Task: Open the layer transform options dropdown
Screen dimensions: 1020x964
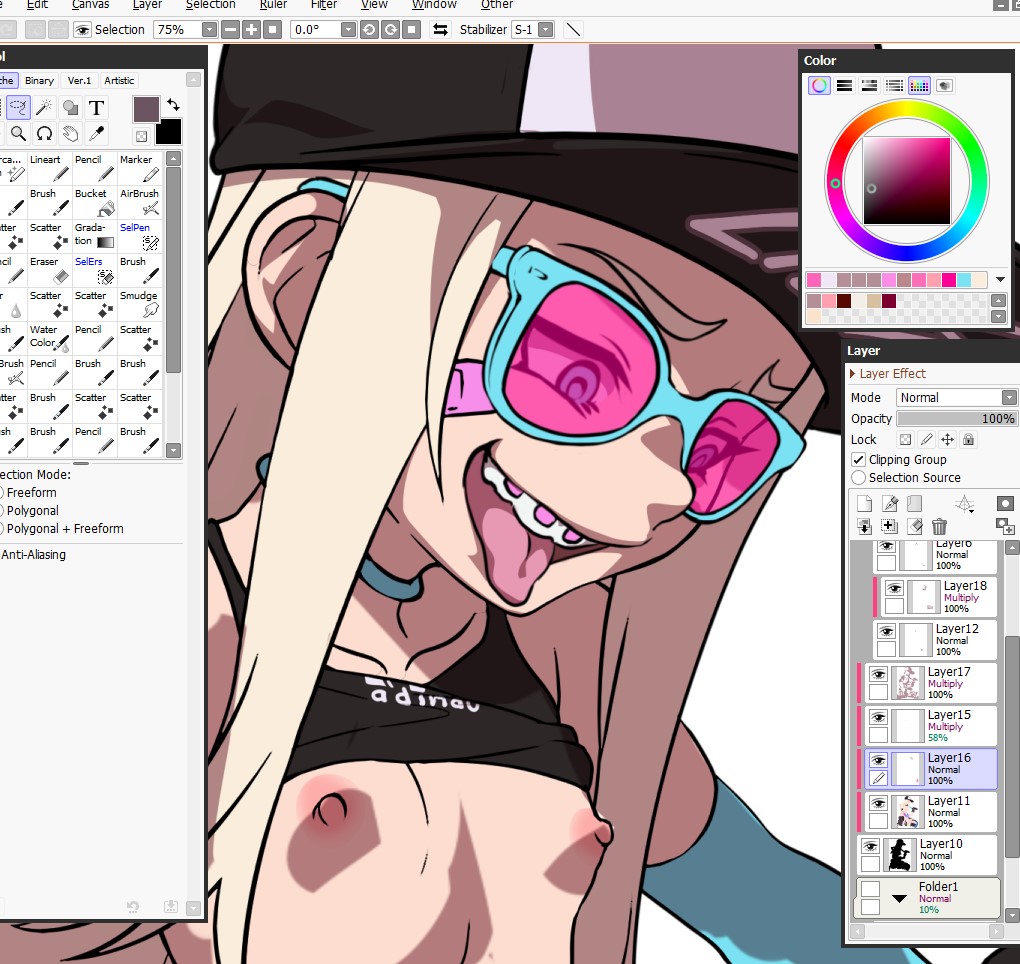Action: (964, 504)
